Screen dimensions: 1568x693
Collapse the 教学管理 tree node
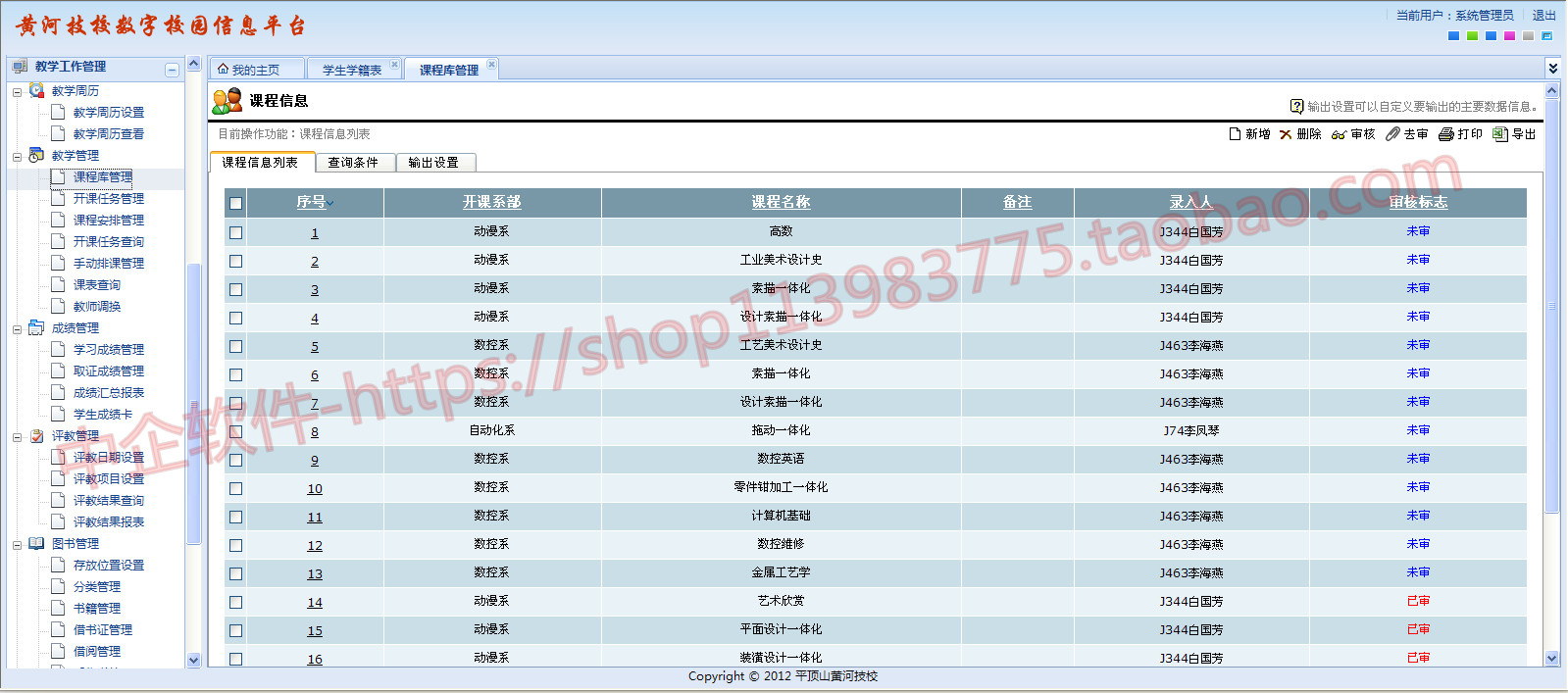click(17, 157)
